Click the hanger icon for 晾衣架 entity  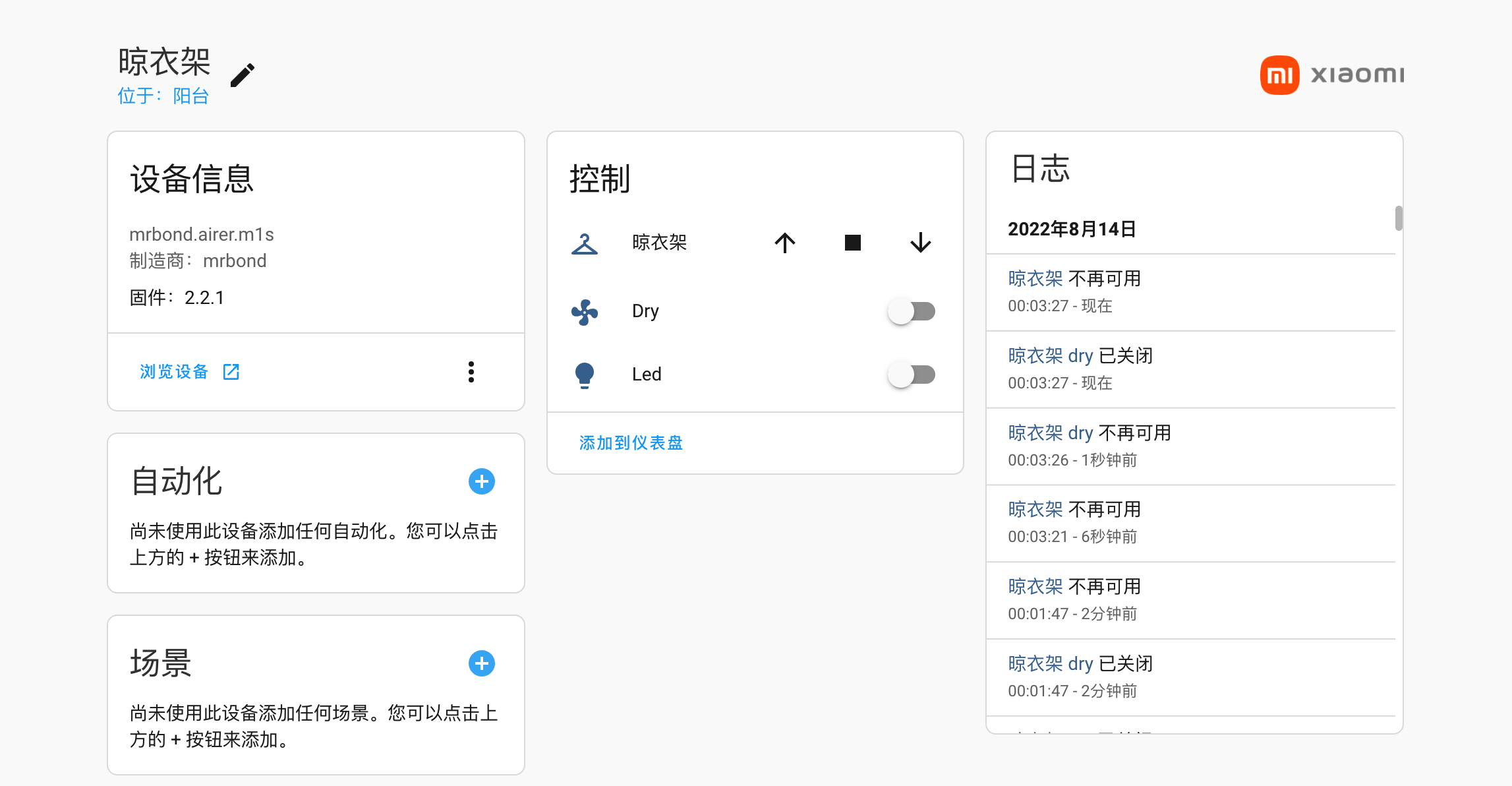point(585,243)
